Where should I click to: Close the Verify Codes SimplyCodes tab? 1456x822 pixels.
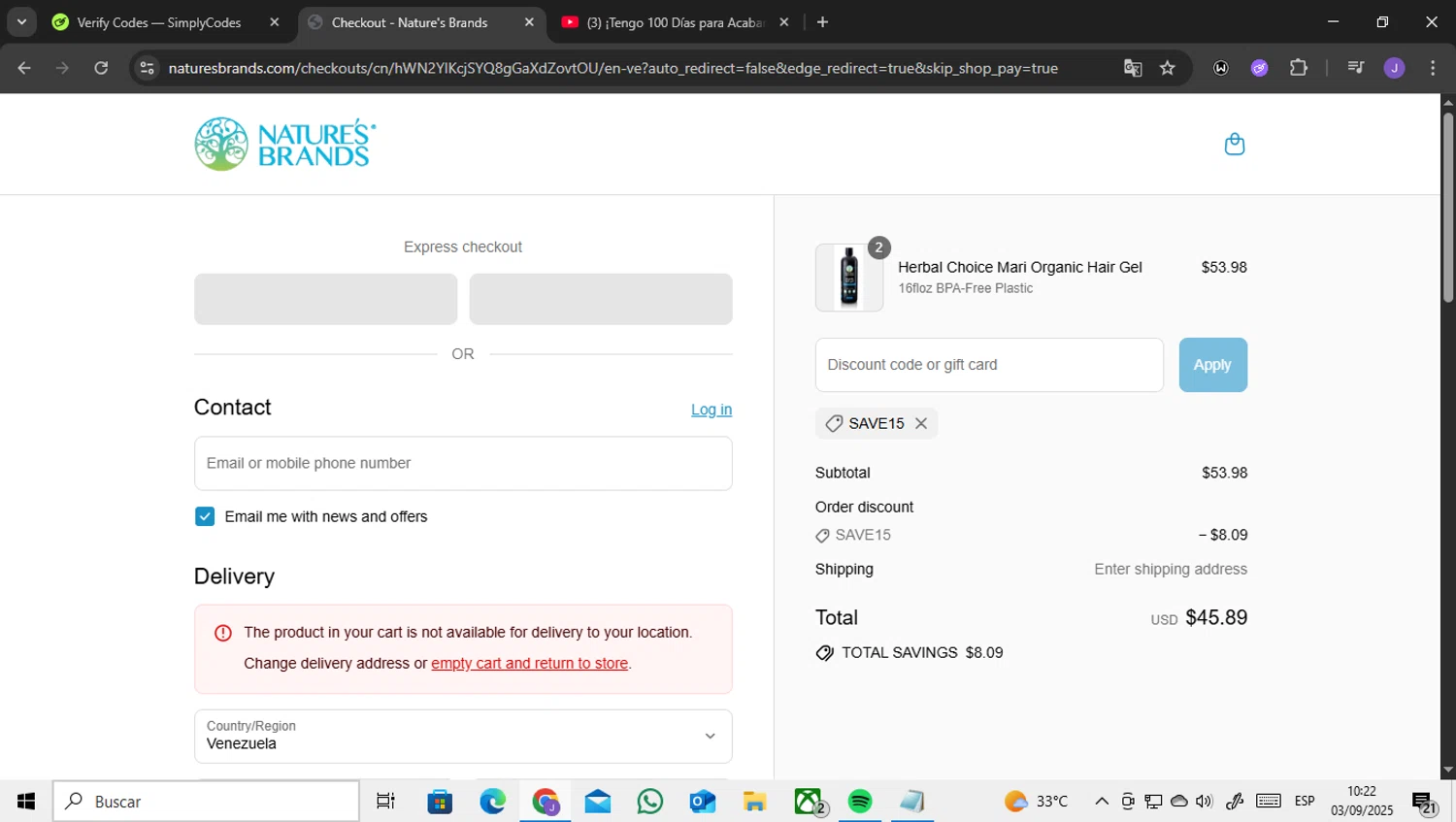275,22
